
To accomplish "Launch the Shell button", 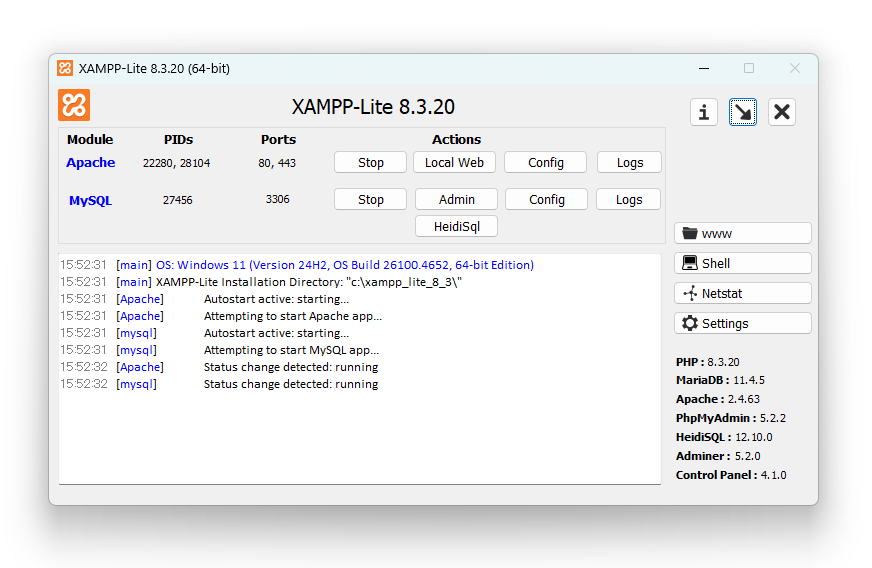I will tap(742, 263).
